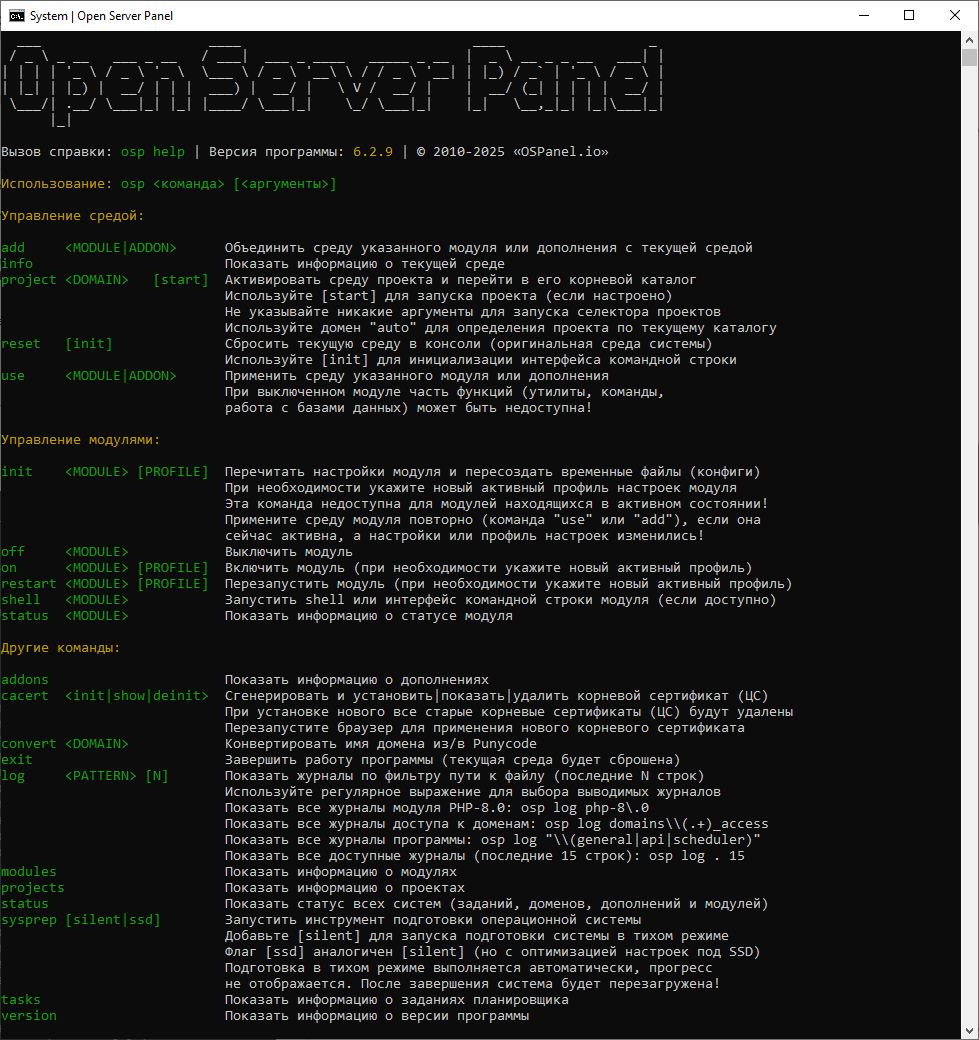Click 'Конвертировать имя домена из/в Punycode' line

381,744
